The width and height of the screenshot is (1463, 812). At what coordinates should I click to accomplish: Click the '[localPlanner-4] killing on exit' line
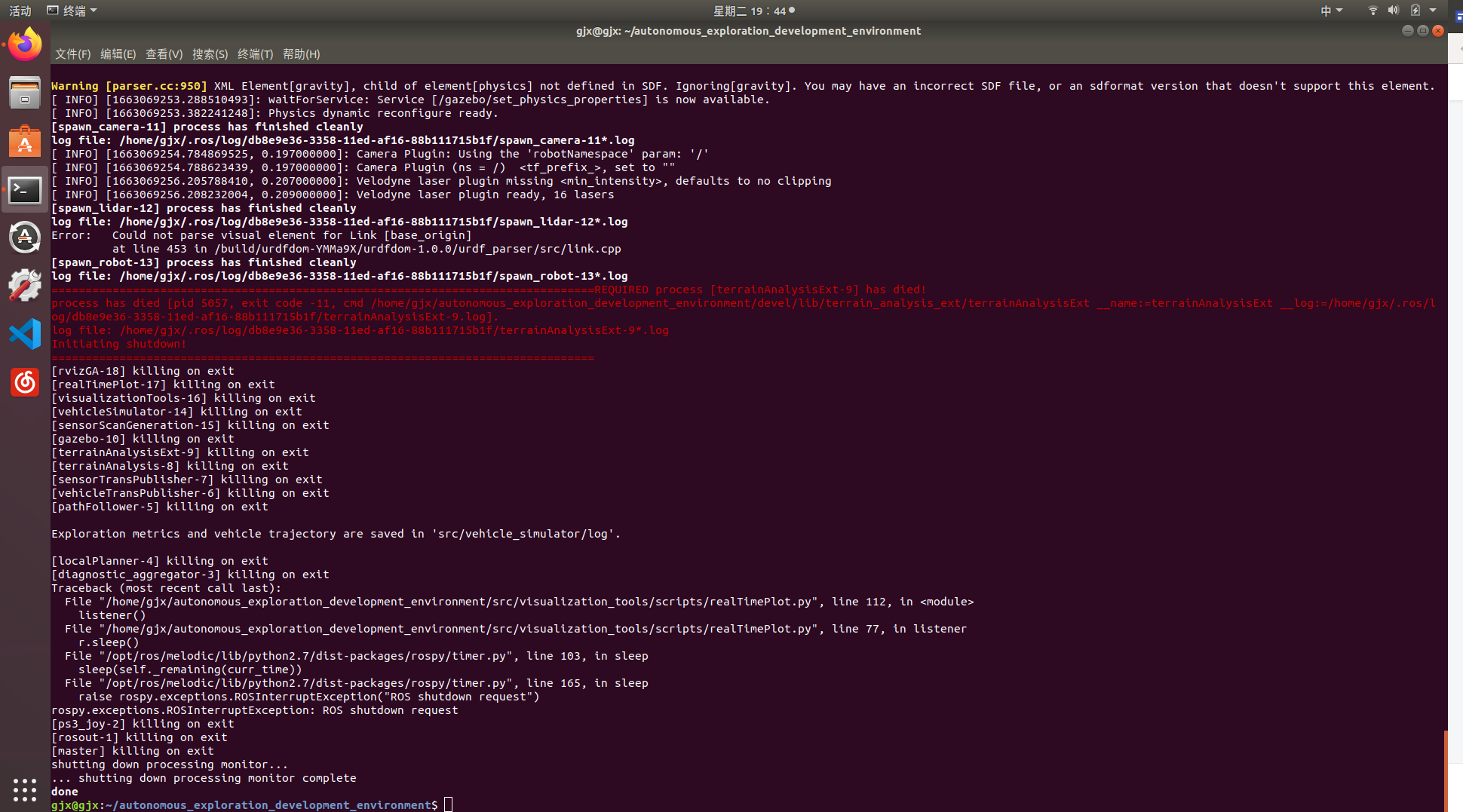click(x=160, y=561)
